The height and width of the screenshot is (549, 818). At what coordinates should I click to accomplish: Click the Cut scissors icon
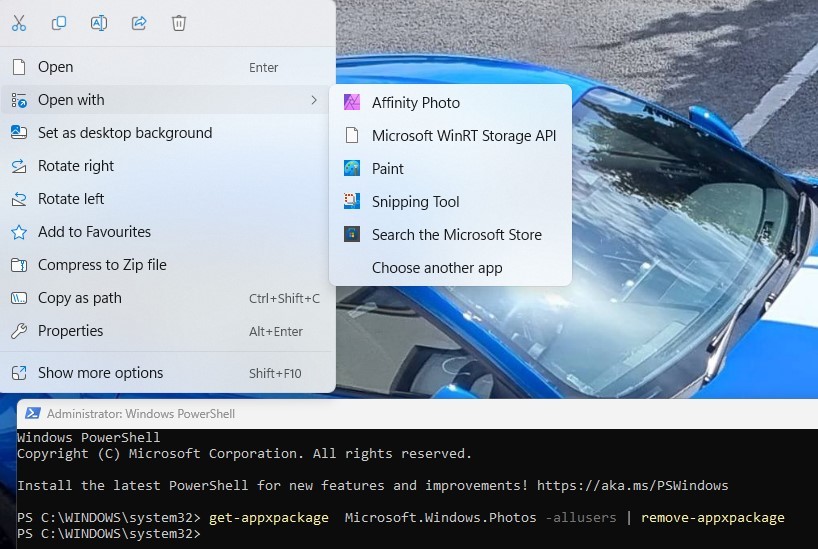(19, 23)
